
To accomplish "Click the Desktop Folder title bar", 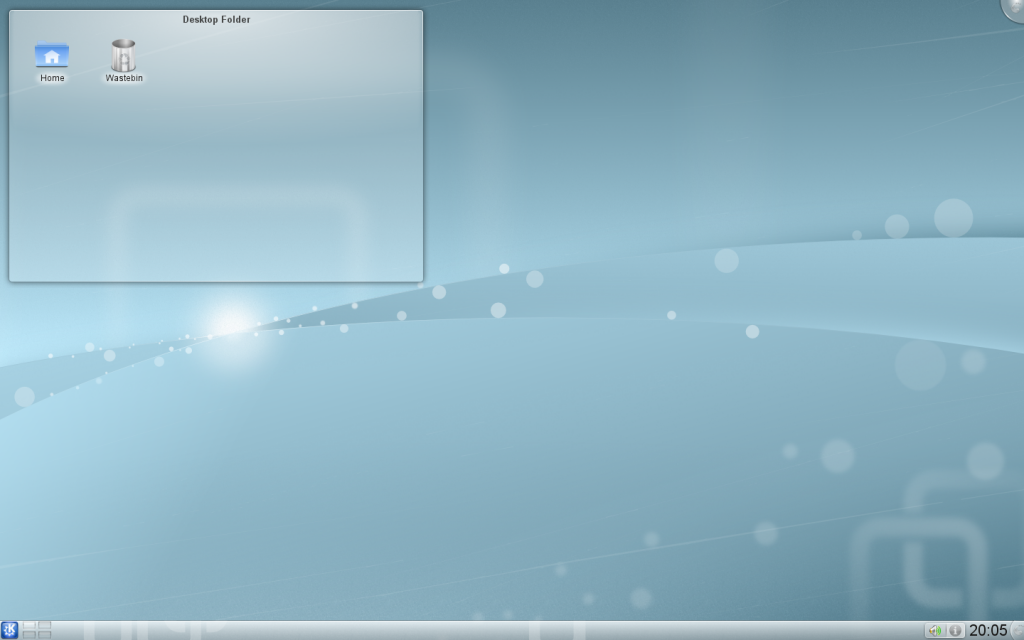I will [x=215, y=19].
